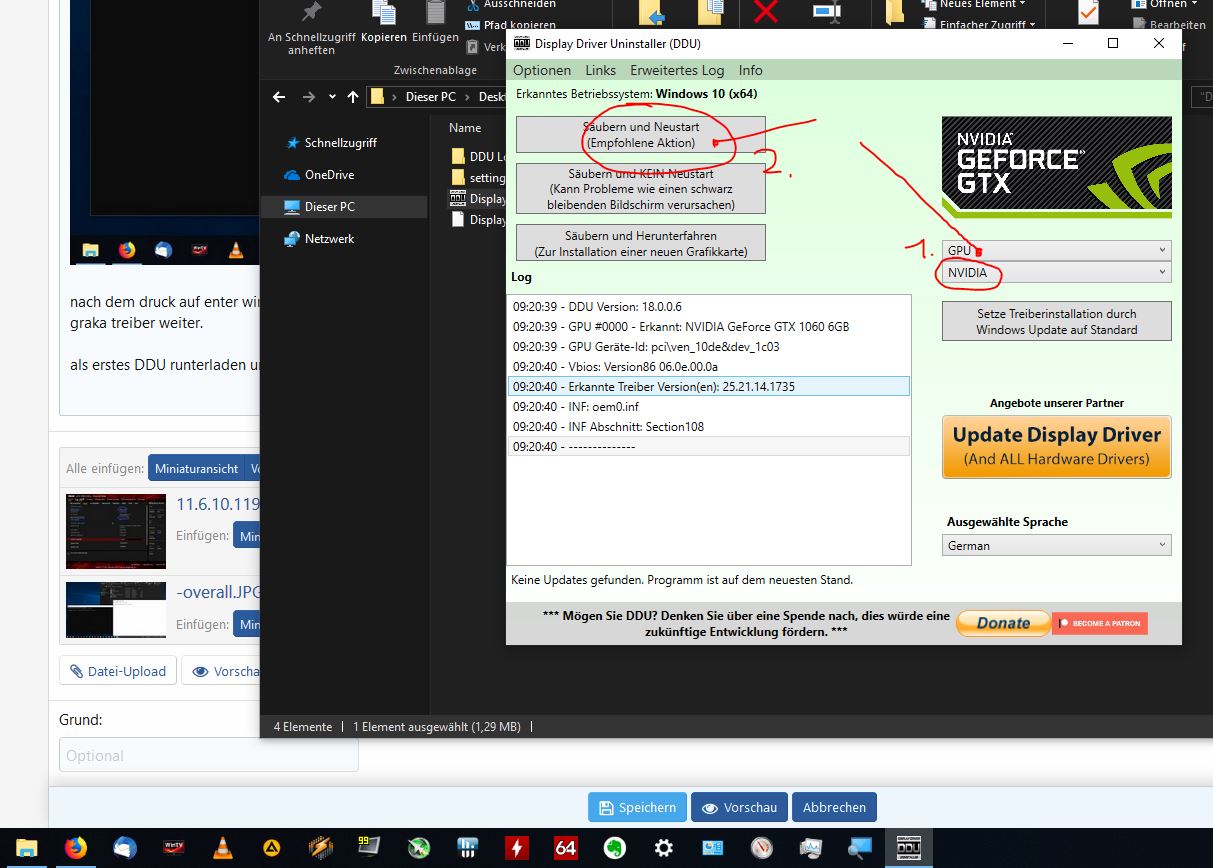Select Schnellzugriff in Explorer navigation pane
Screen dimensions: 1213x868
tap(340, 143)
